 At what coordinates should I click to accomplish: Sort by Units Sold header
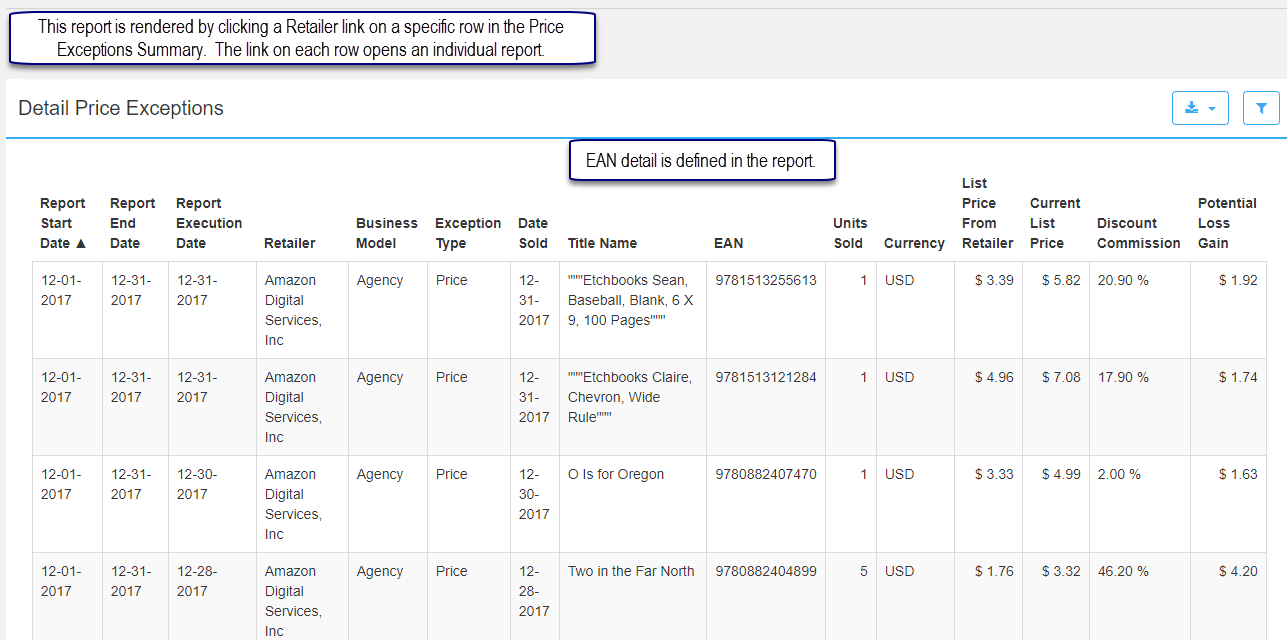coord(850,233)
